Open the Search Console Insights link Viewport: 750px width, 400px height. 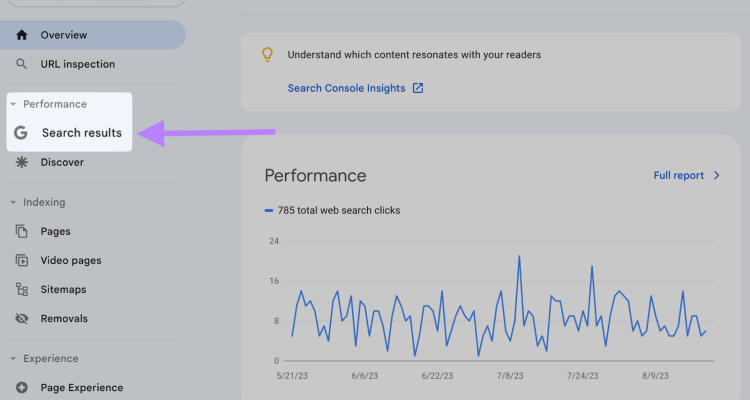(x=346, y=88)
